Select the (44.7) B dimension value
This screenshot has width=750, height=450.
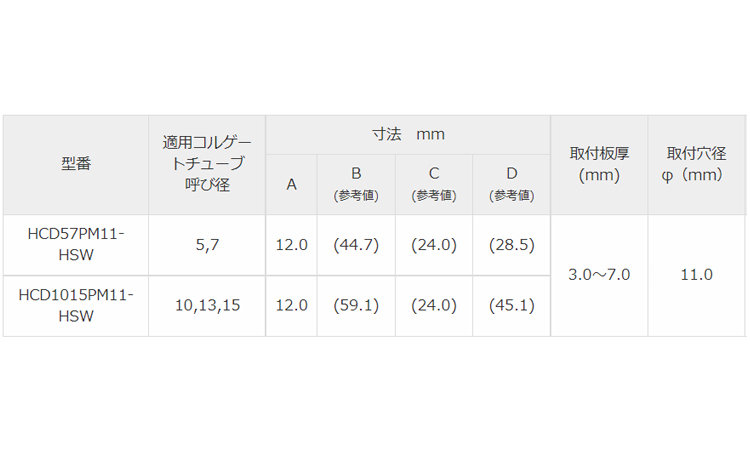pyautogui.click(x=356, y=245)
